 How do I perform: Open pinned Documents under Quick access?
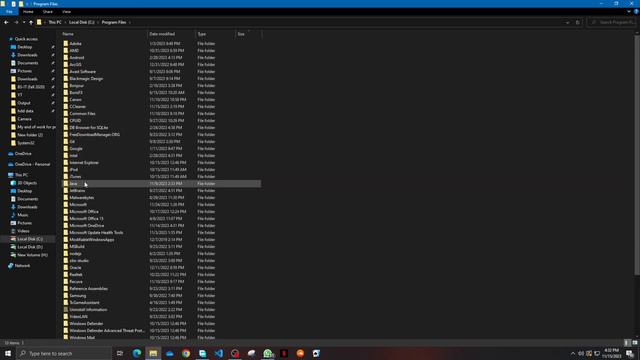click(x=27, y=63)
